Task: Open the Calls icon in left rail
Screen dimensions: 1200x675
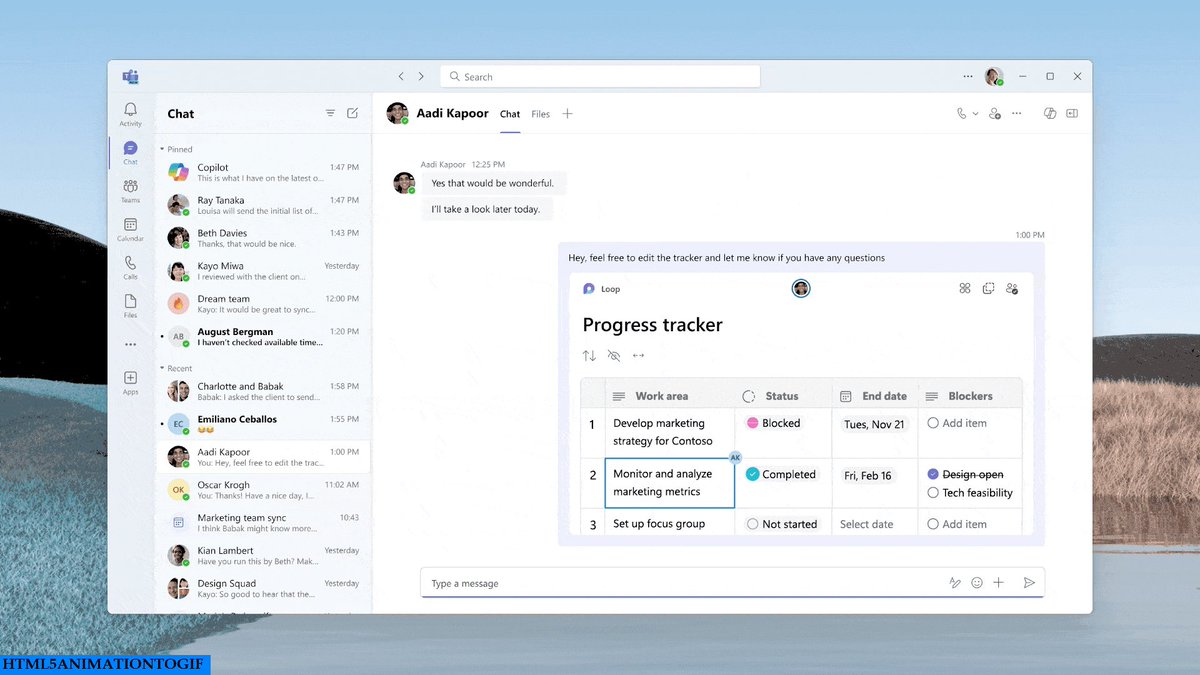Action: [130, 267]
